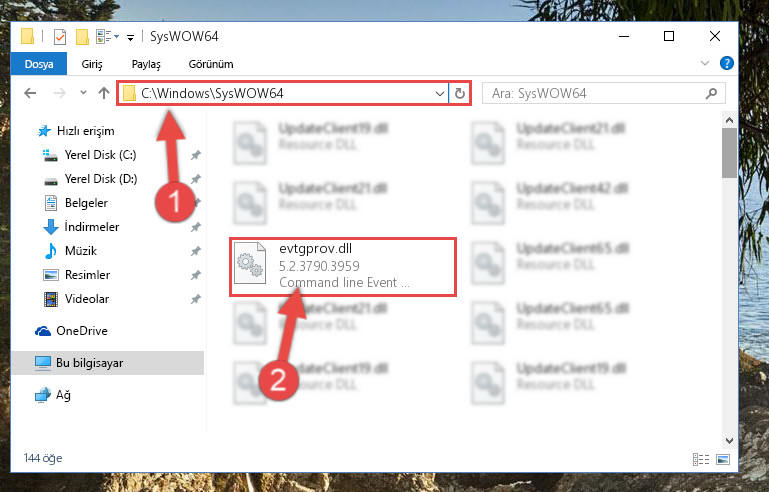Image resolution: width=769 pixels, height=492 pixels.
Task: Select the evtgprov.dll file
Action: click(343, 266)
